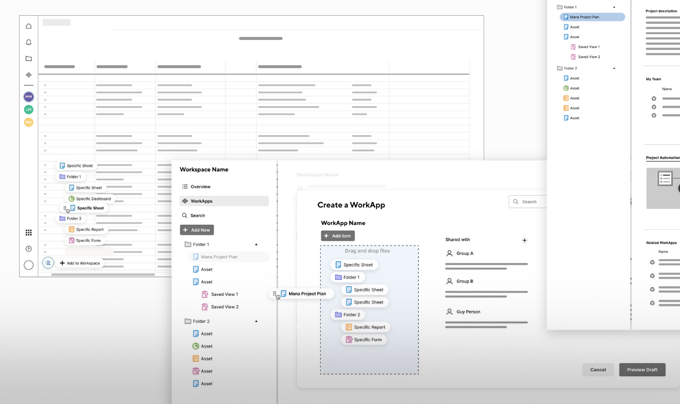Click the pink form Asset icon in Folder 2
This screenshot has width=680, height=404.
click(196, 371)
